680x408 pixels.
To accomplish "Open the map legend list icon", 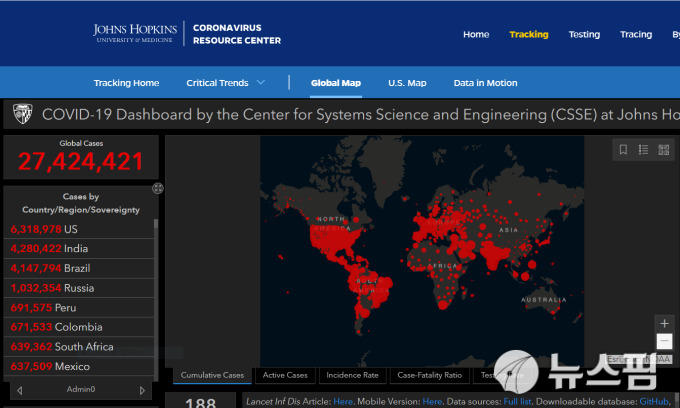I will [643, 150].
